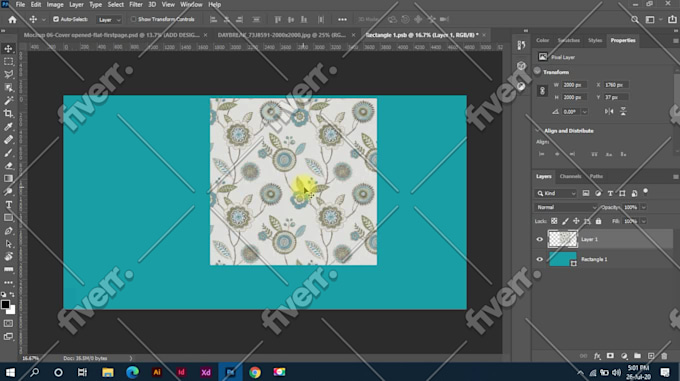Open more options ellipsis in options bar
Viewport: 680px width, 381px height.
(342, 20)
